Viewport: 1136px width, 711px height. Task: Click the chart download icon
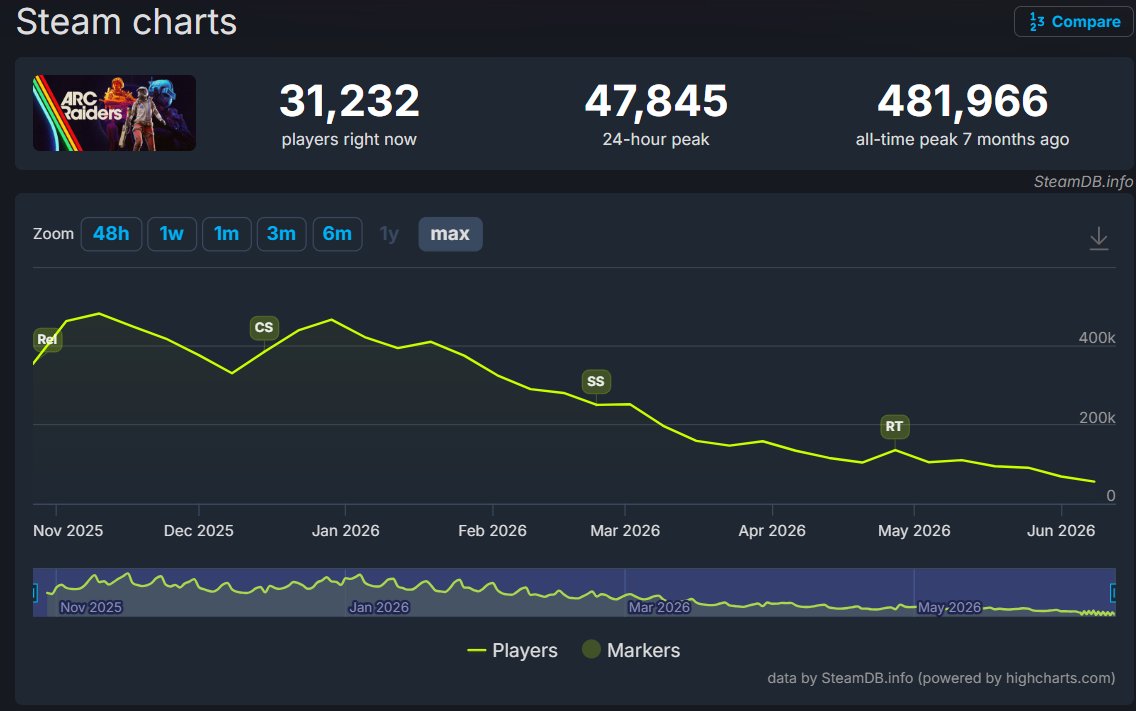[1098, 238]
